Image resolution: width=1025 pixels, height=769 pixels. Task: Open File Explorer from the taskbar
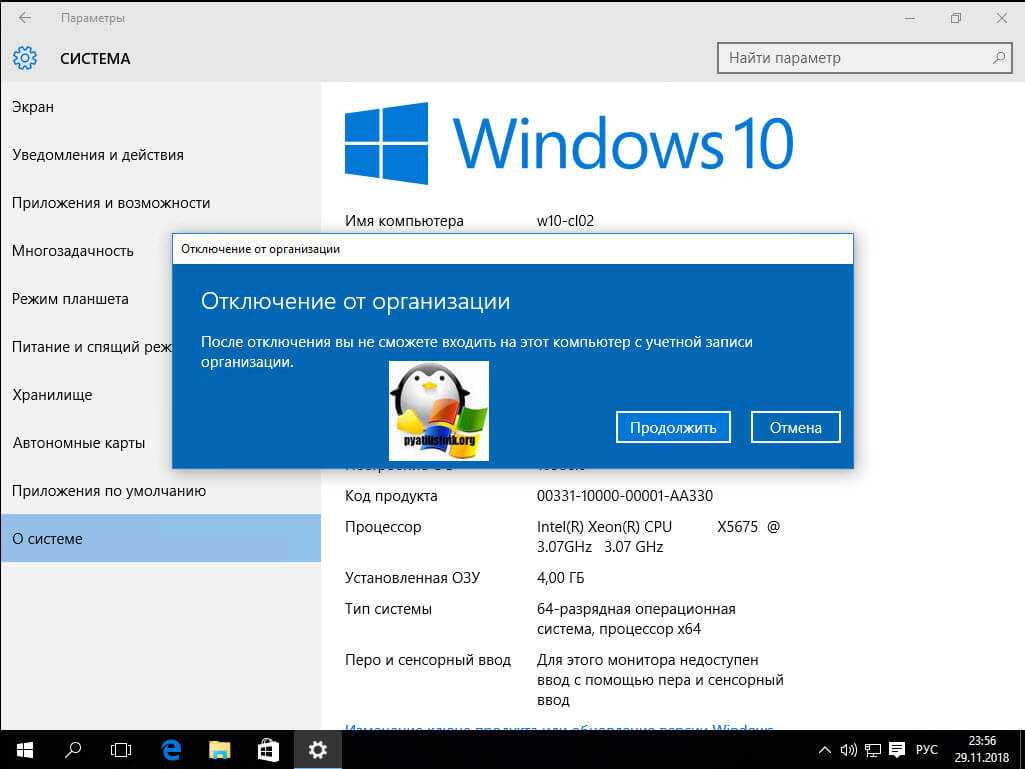[x=220, y=749]
